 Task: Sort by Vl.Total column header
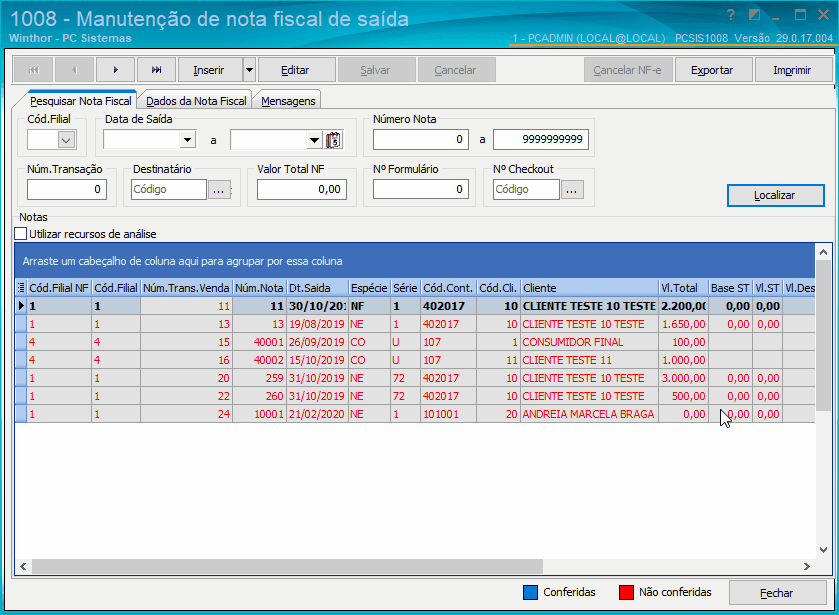coord(683,288)
